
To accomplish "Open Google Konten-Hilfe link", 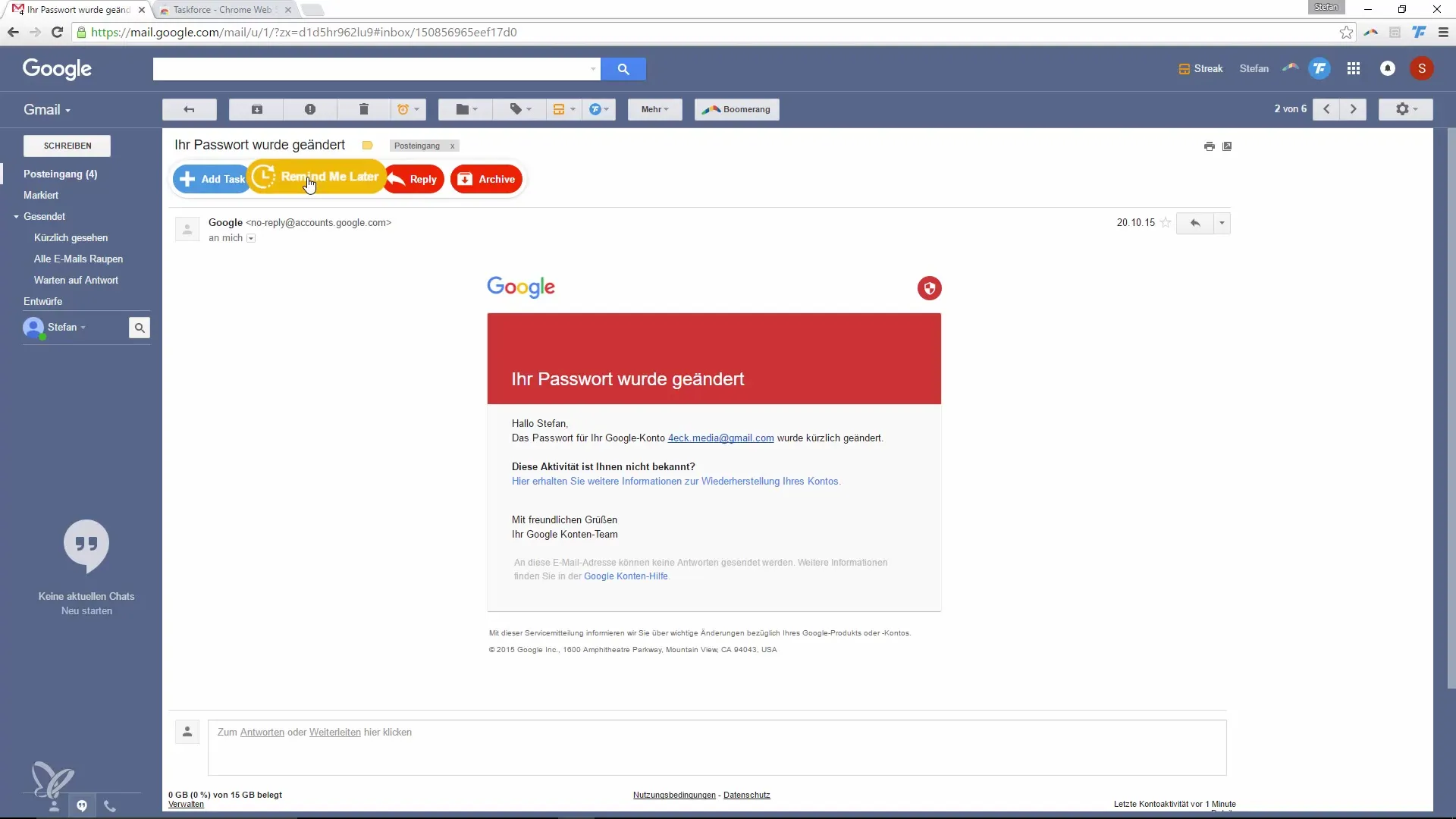I will click(x=626, y=576).
